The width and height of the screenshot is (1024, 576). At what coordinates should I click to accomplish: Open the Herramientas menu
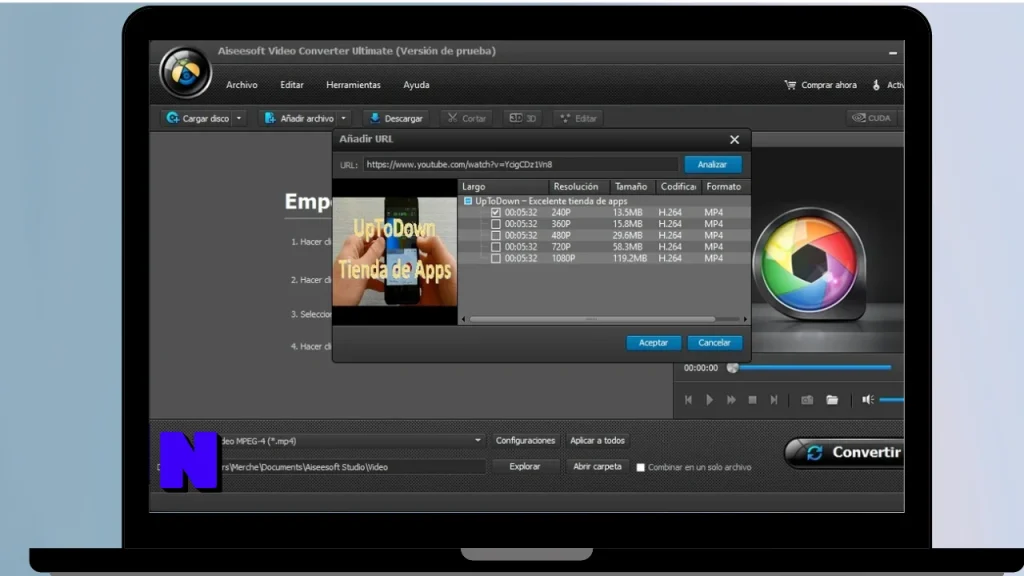353,85
